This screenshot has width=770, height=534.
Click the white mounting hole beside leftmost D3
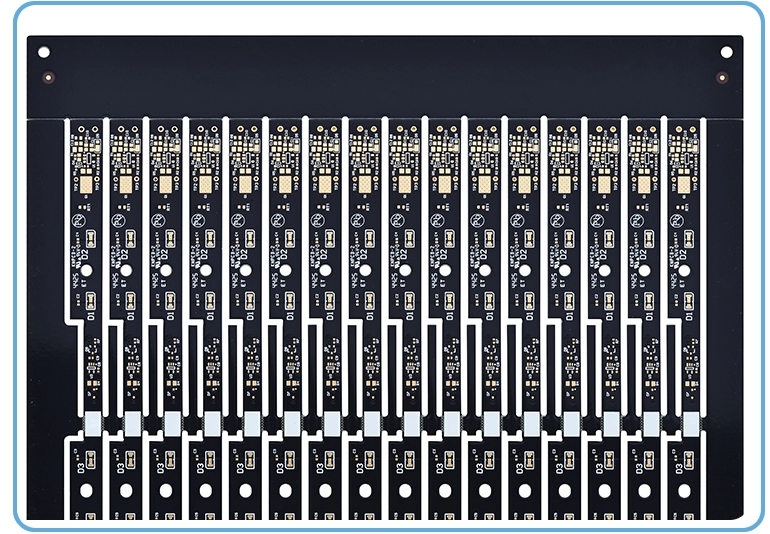[x=86, y=490]
